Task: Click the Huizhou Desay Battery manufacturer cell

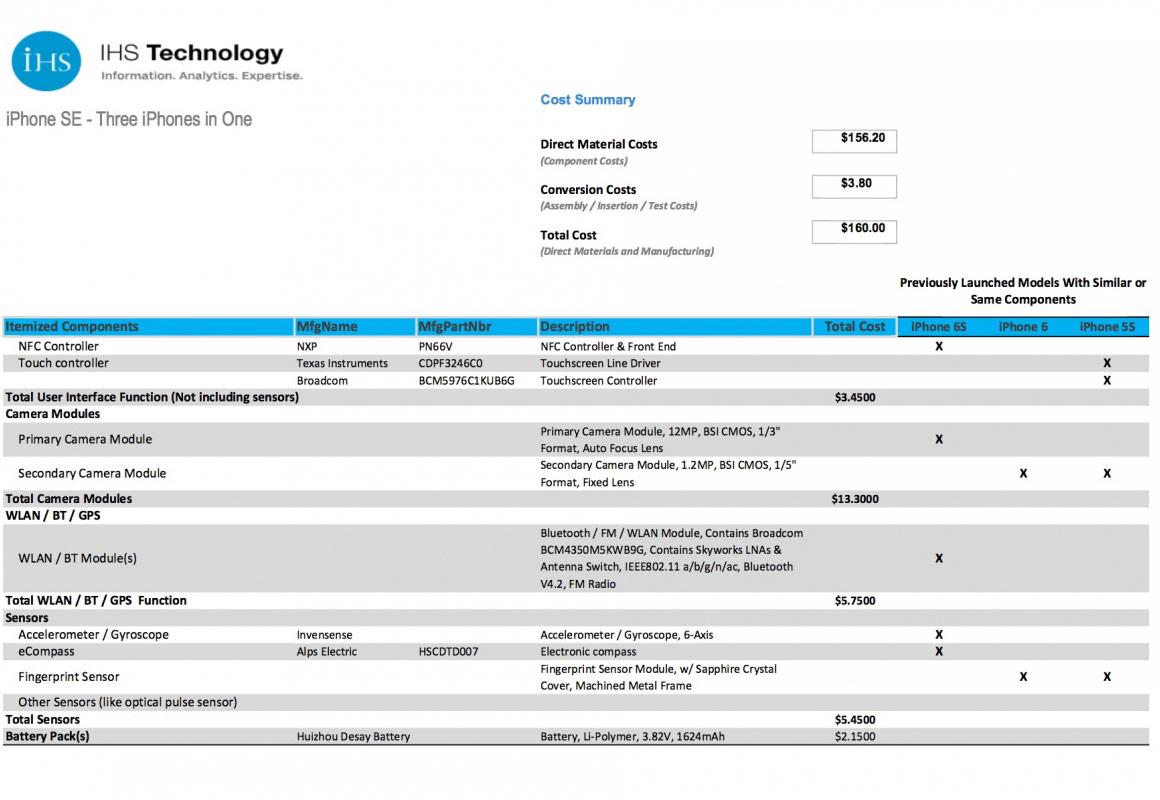Action: [353, 737]
